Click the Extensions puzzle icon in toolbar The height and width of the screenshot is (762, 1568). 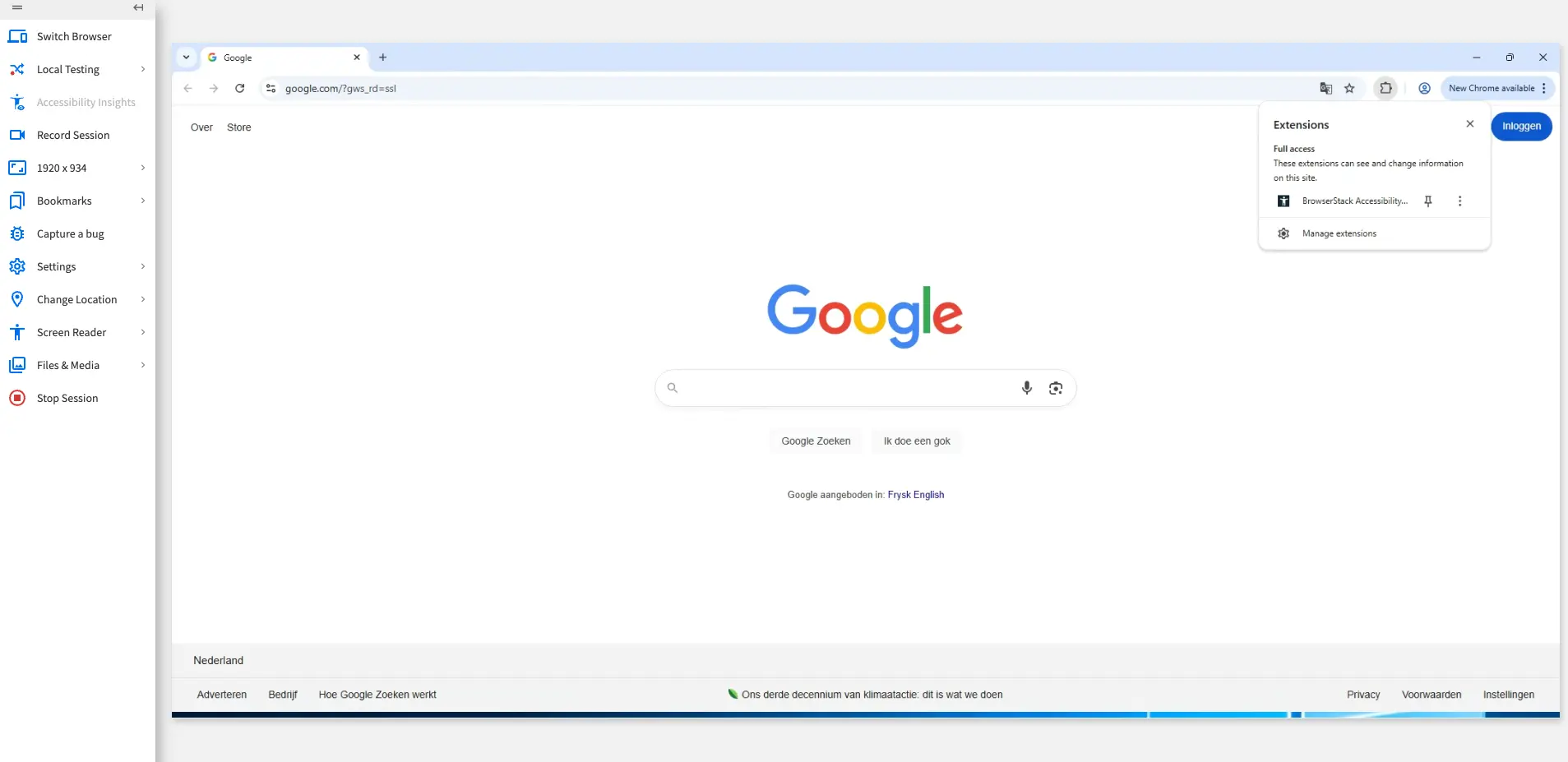click(1385, 88)
